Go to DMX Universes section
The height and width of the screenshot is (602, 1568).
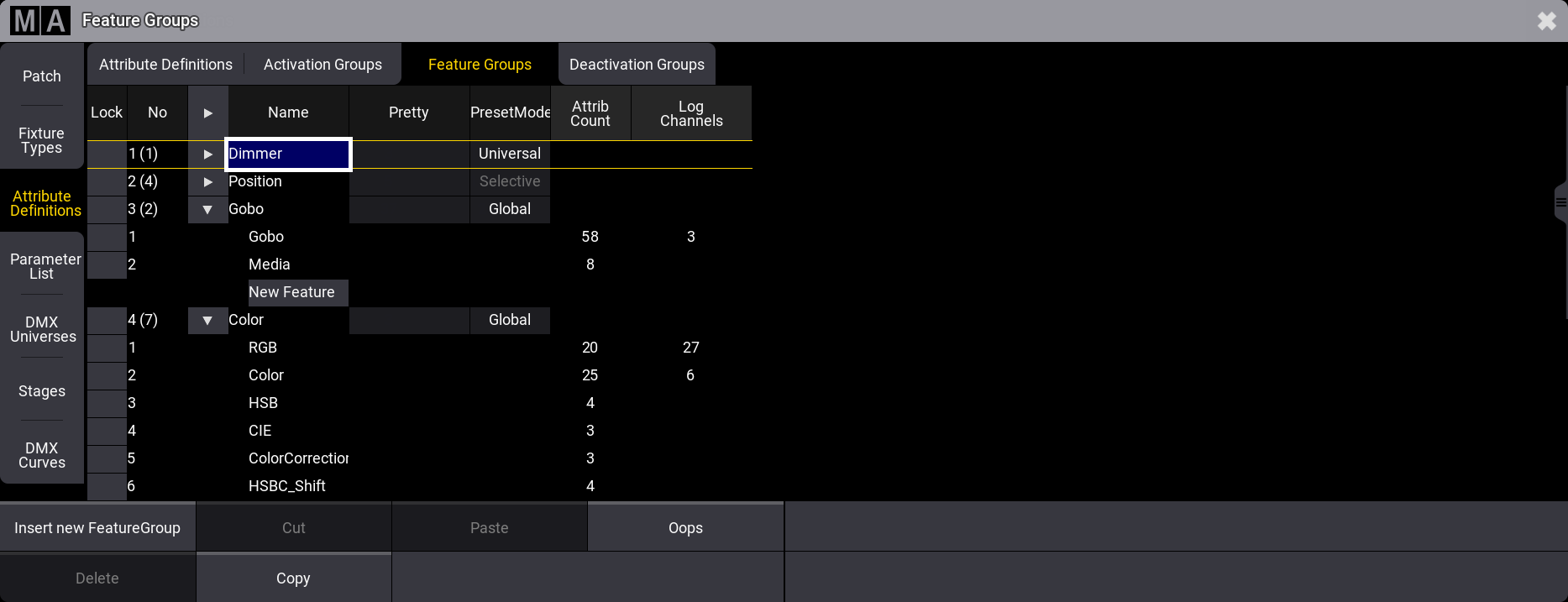(42, 329)
